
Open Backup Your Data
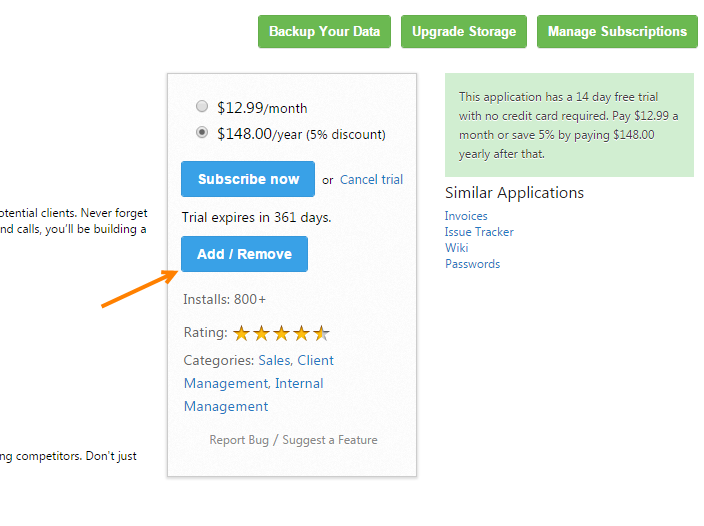coord(324,31)
